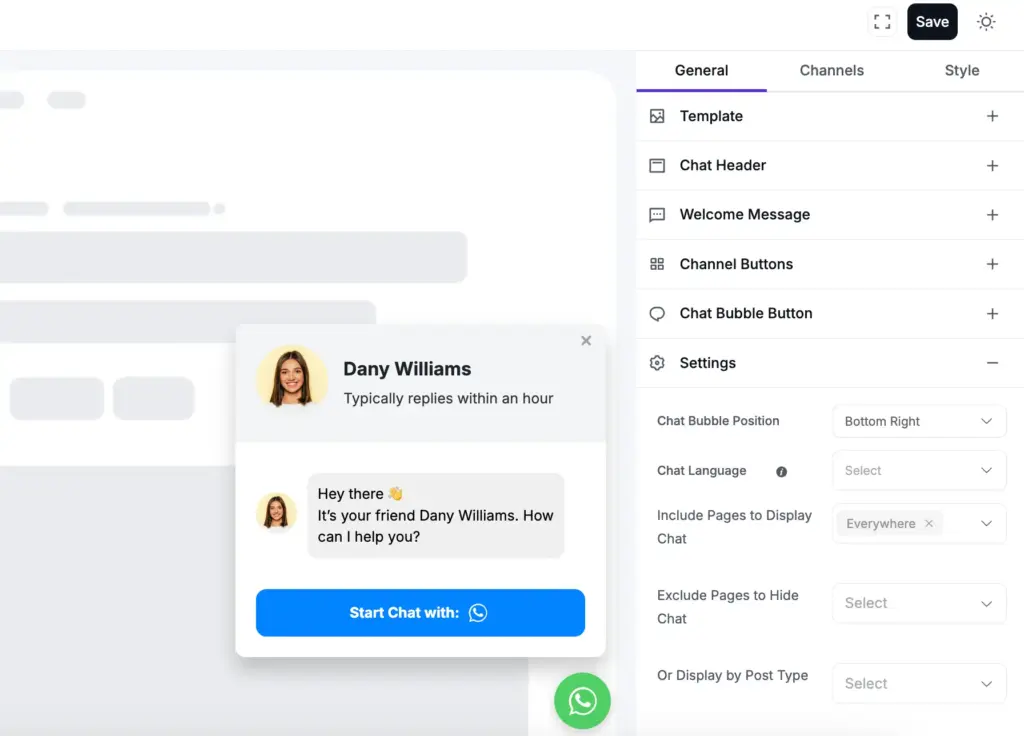Open the Settings gear icon

pyautogui.click(x=657, y=363)
